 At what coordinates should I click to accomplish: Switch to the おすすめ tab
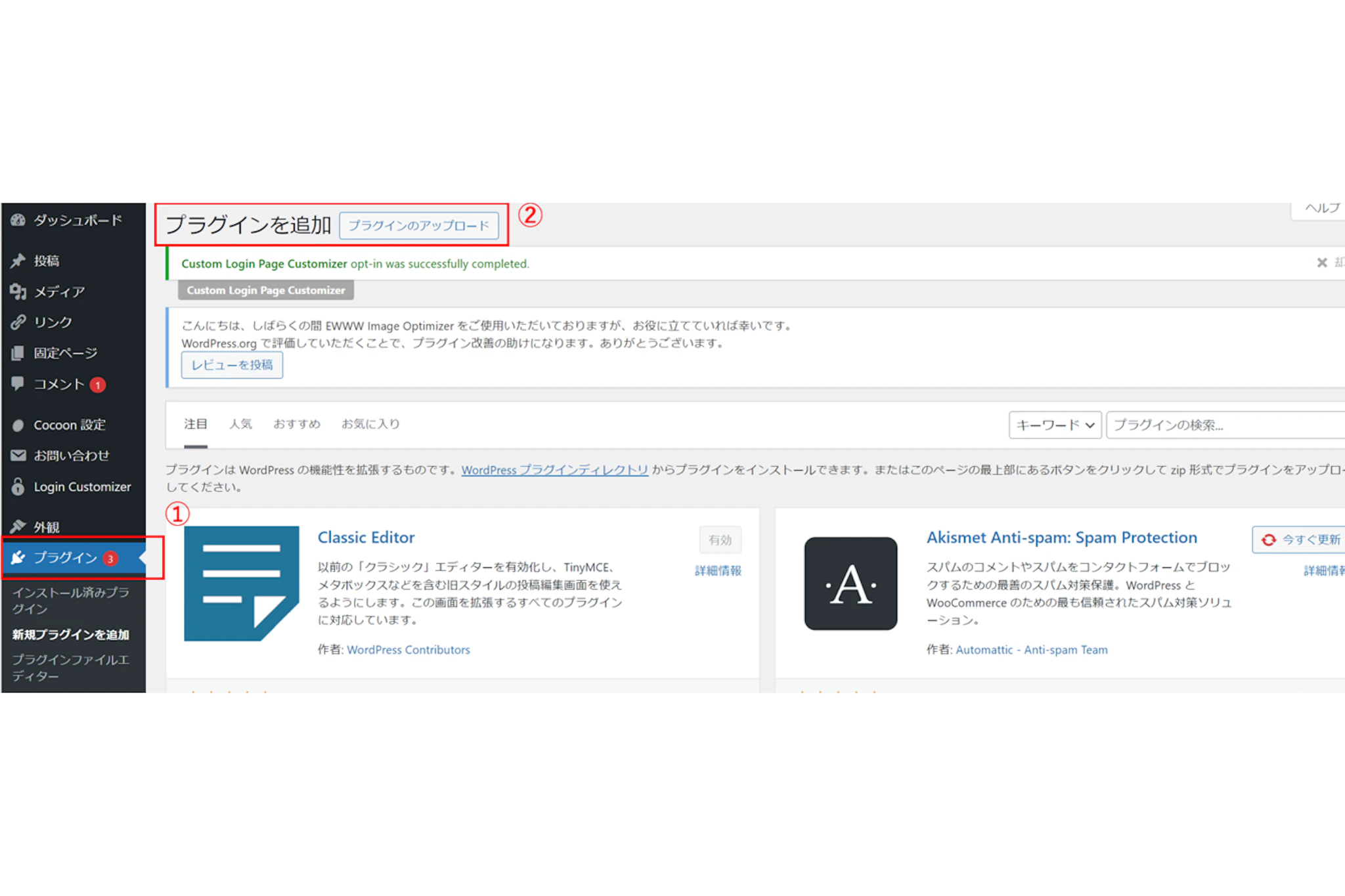[297, 424]
